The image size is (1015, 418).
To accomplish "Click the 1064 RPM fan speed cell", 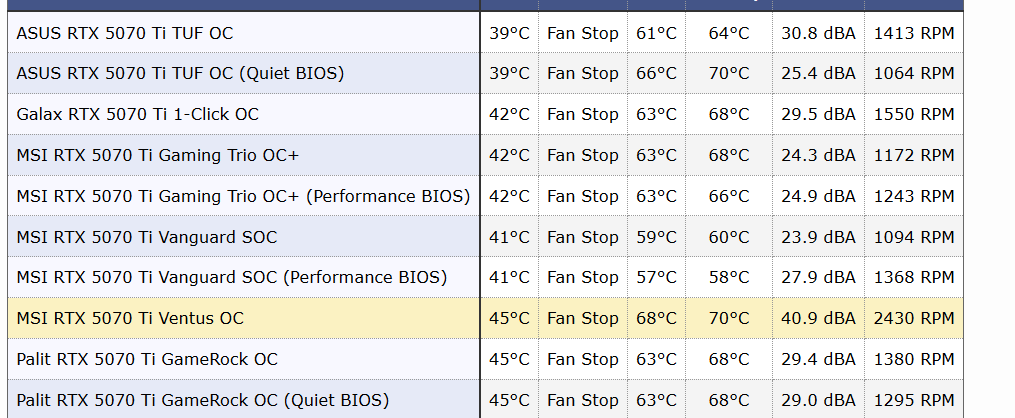I will [x=914, y=73].
